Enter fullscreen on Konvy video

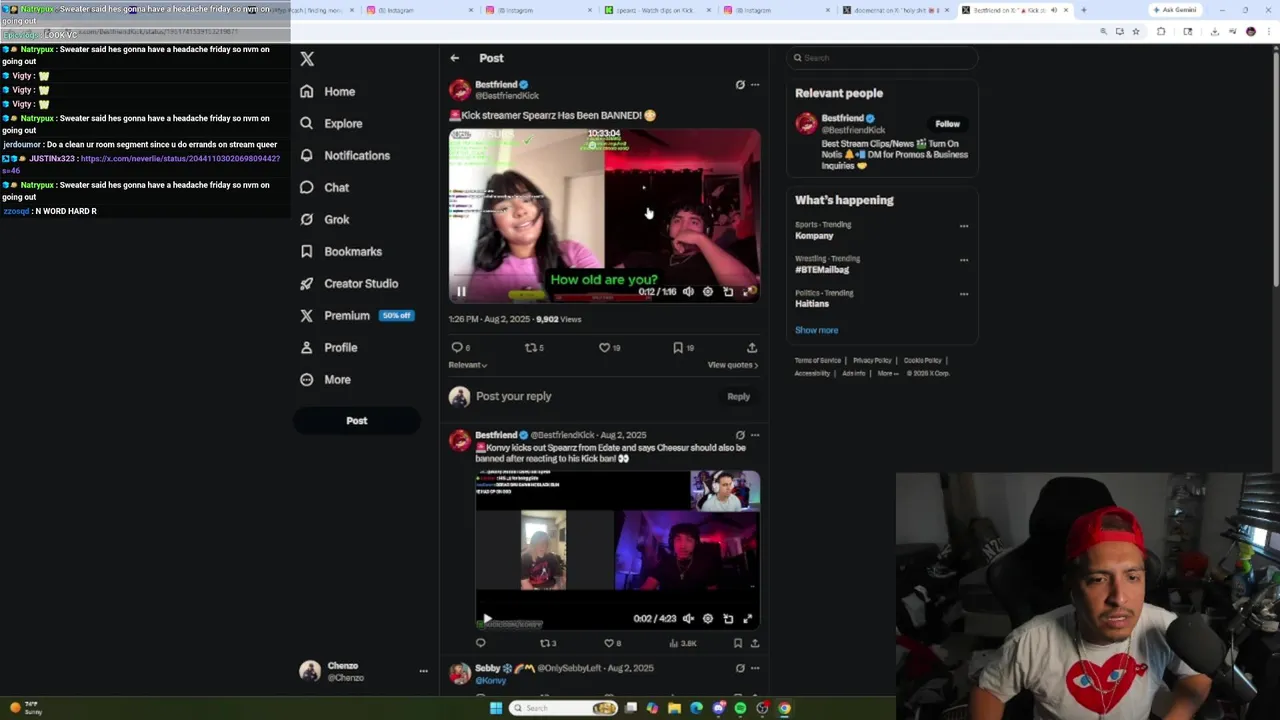tap(748, 619)
